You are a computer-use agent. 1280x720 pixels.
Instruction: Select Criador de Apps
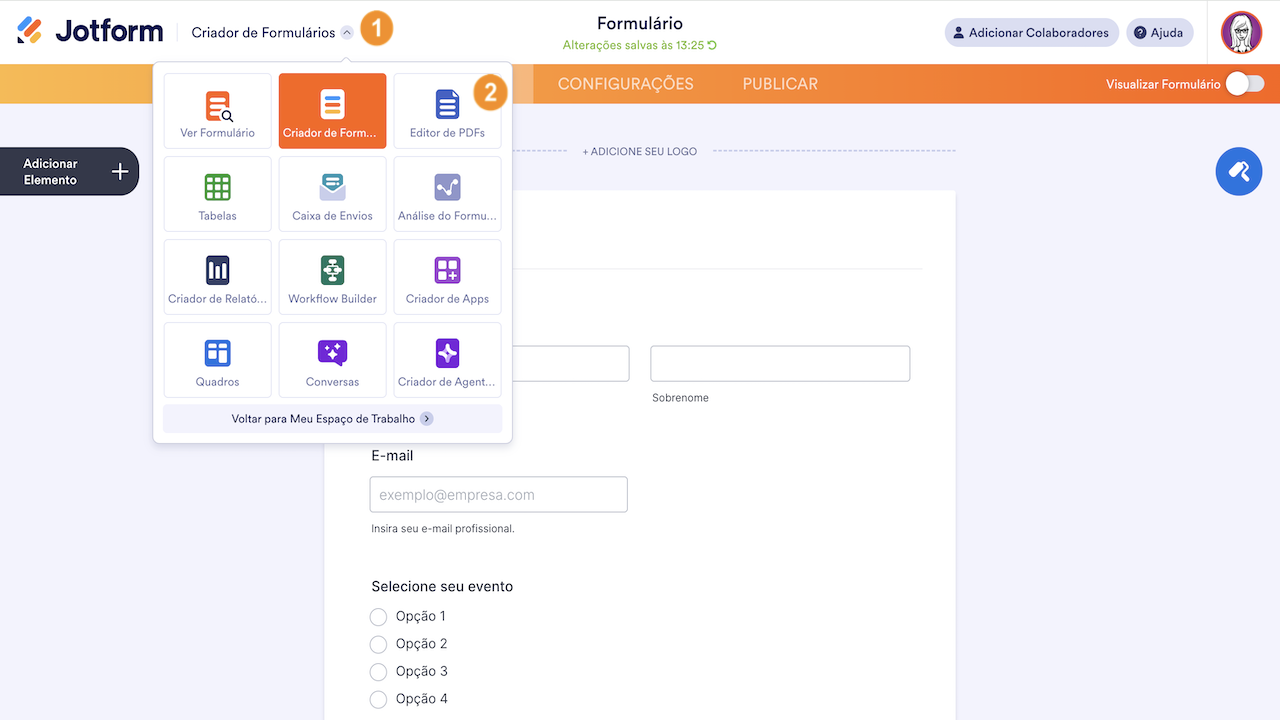point(447,276)
